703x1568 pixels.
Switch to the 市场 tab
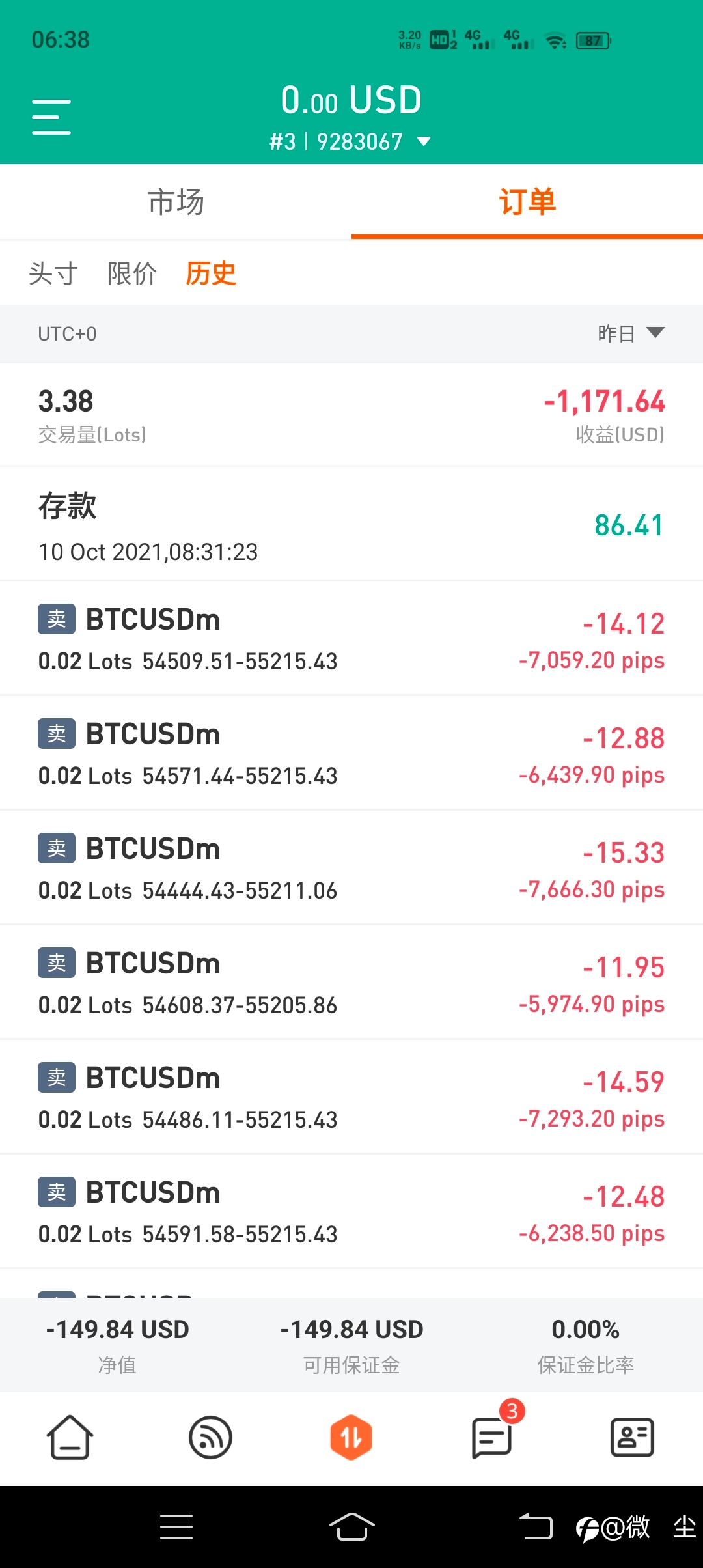coord(176,202)
